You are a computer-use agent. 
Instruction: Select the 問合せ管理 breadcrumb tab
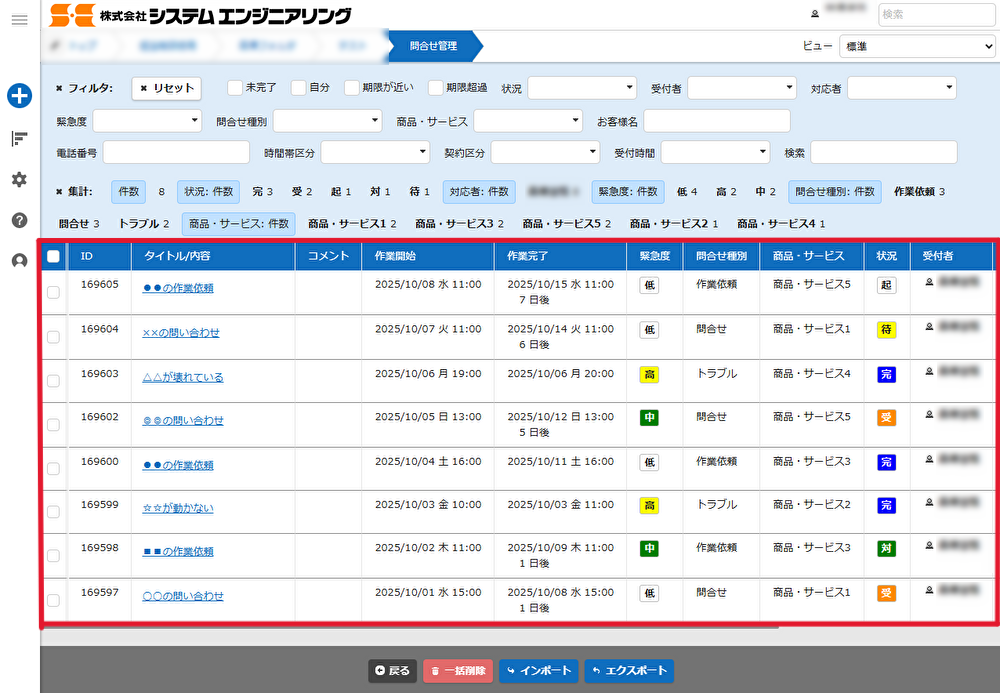point(434,46)
